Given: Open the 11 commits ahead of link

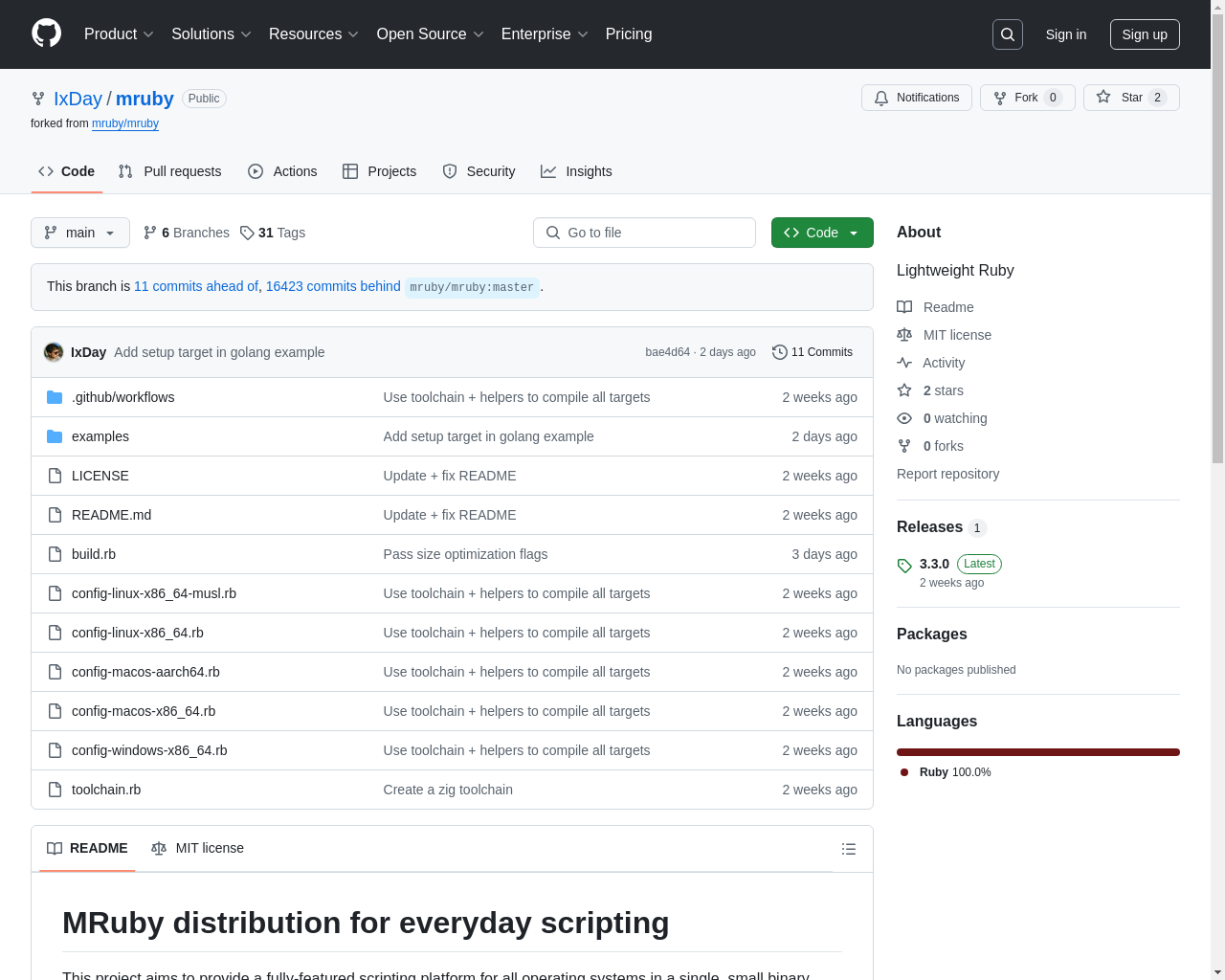Looking at the screenshot, I should click(x=196, y=286).
